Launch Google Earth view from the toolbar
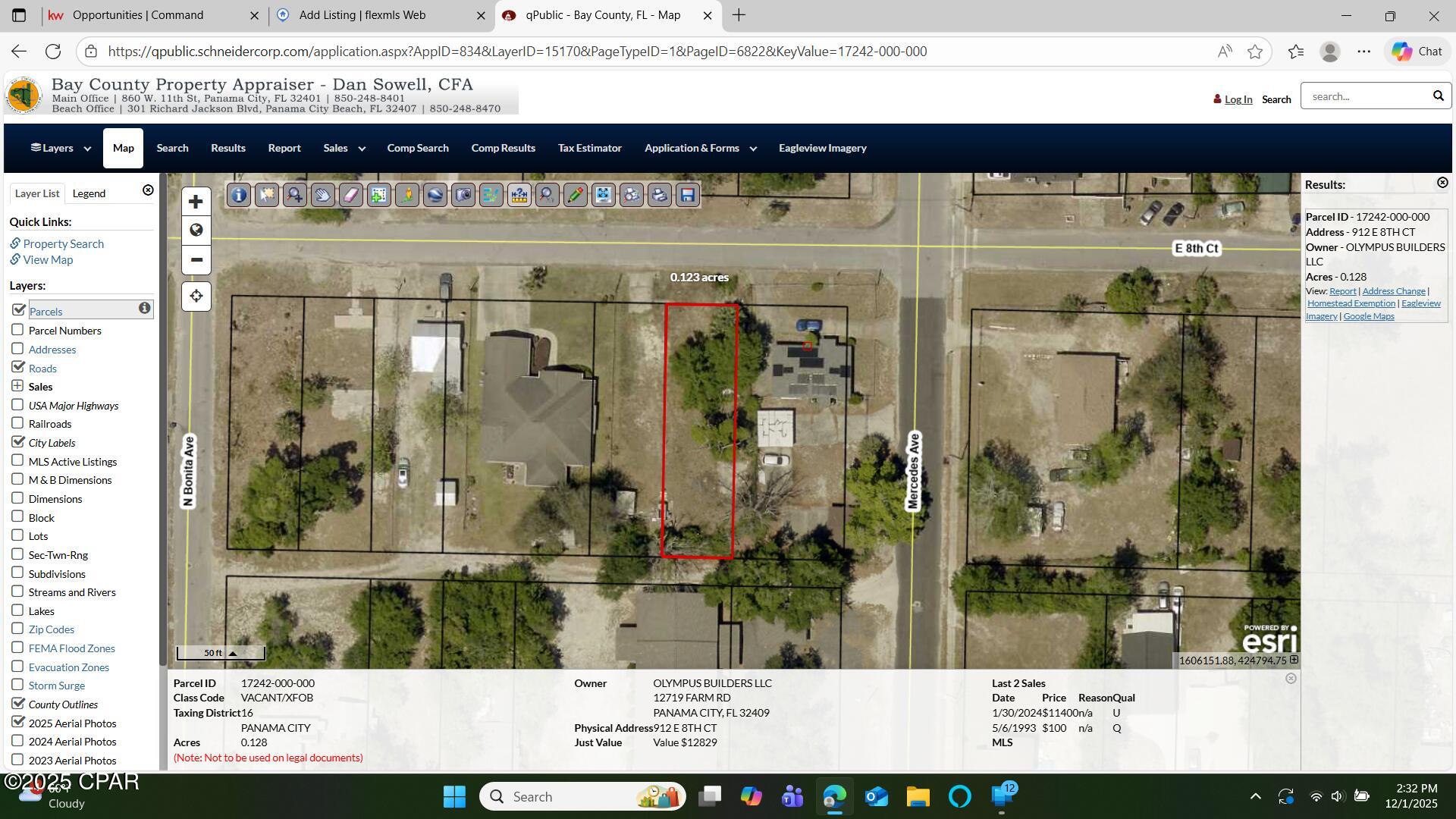Screen dimensions: 1456x819 point(435,195)
